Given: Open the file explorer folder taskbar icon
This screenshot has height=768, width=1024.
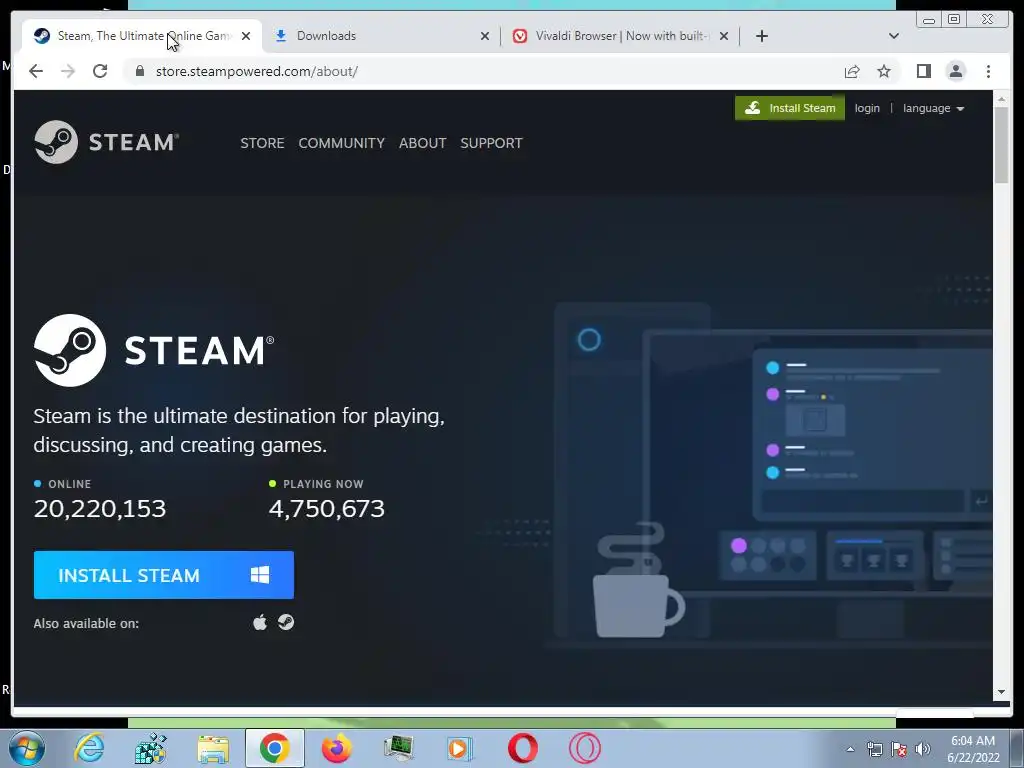Looking at the screenshot, I should point(213,748).
